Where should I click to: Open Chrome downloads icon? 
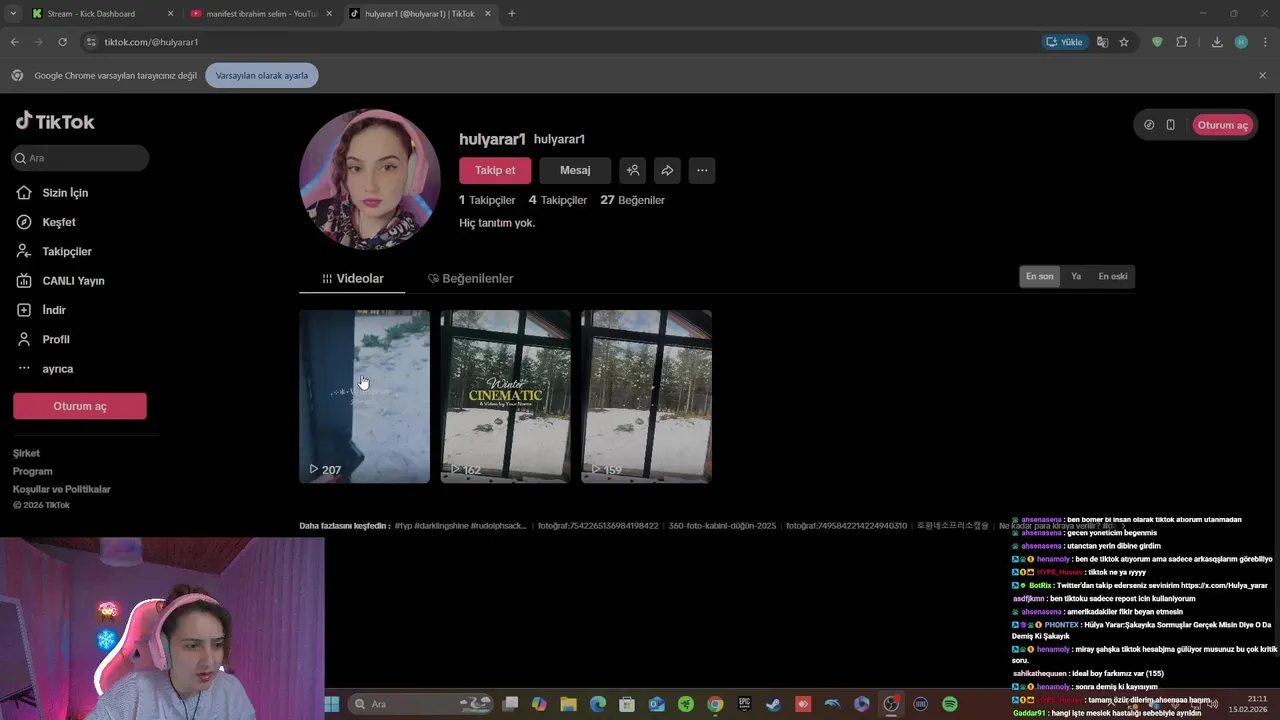point(1217,42)
